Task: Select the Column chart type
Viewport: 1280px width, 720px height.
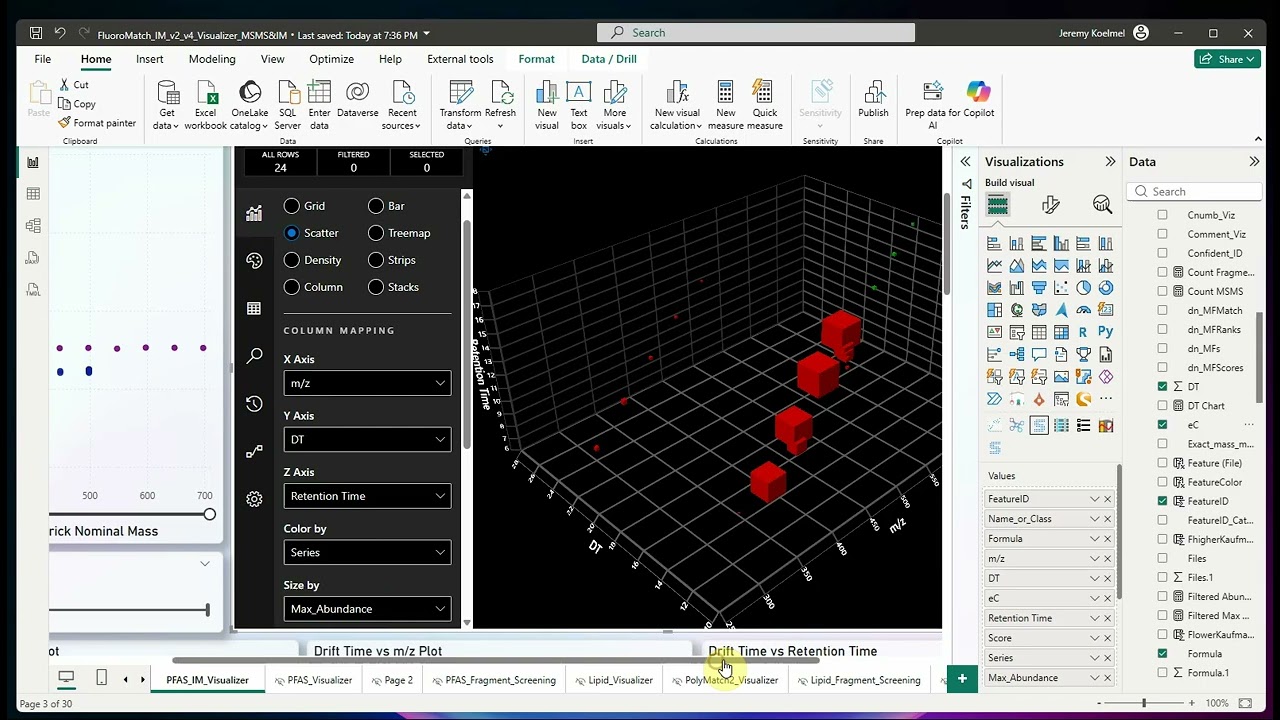Action: (292, 287)
